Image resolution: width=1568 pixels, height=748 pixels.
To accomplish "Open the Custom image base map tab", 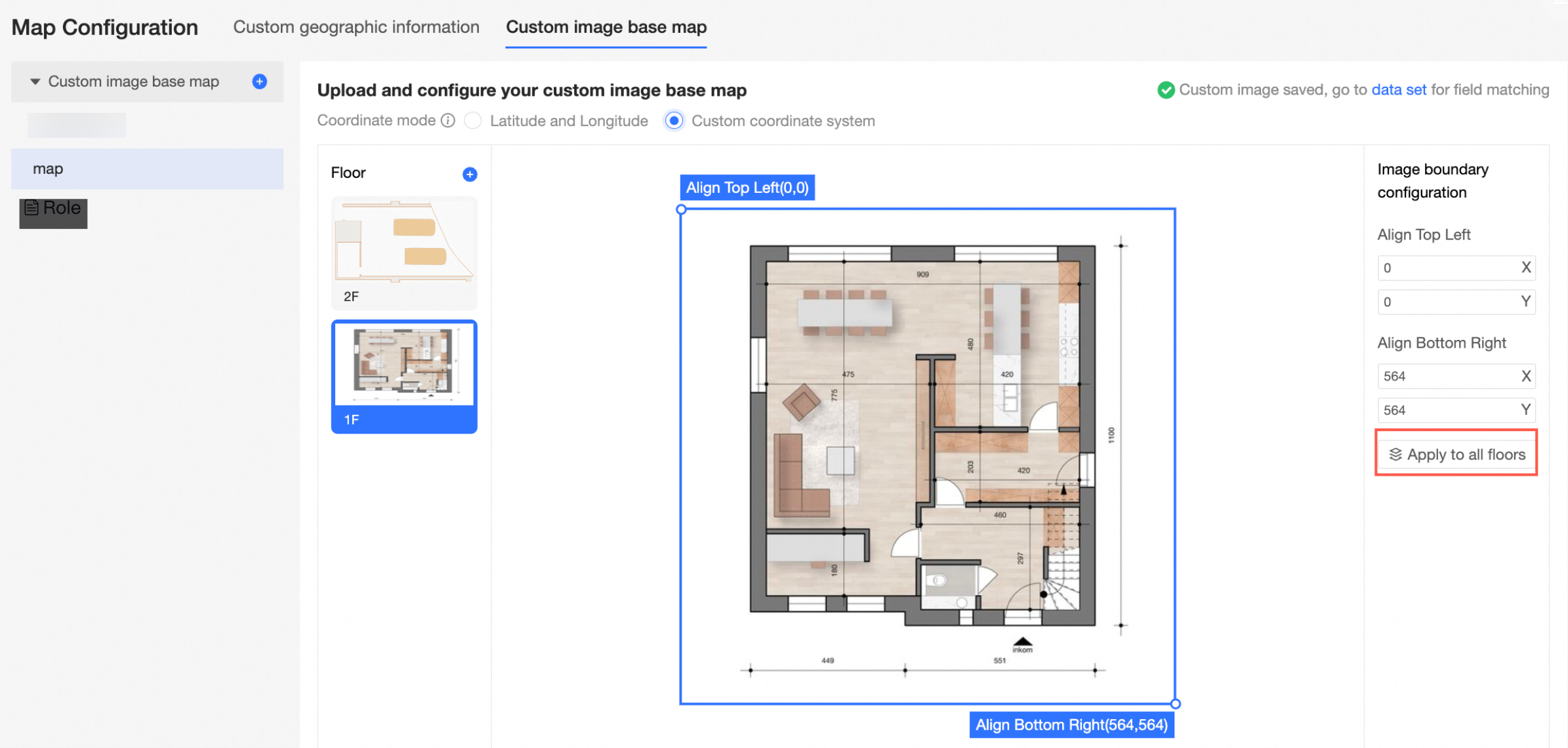I will click(x=606, y=27).
